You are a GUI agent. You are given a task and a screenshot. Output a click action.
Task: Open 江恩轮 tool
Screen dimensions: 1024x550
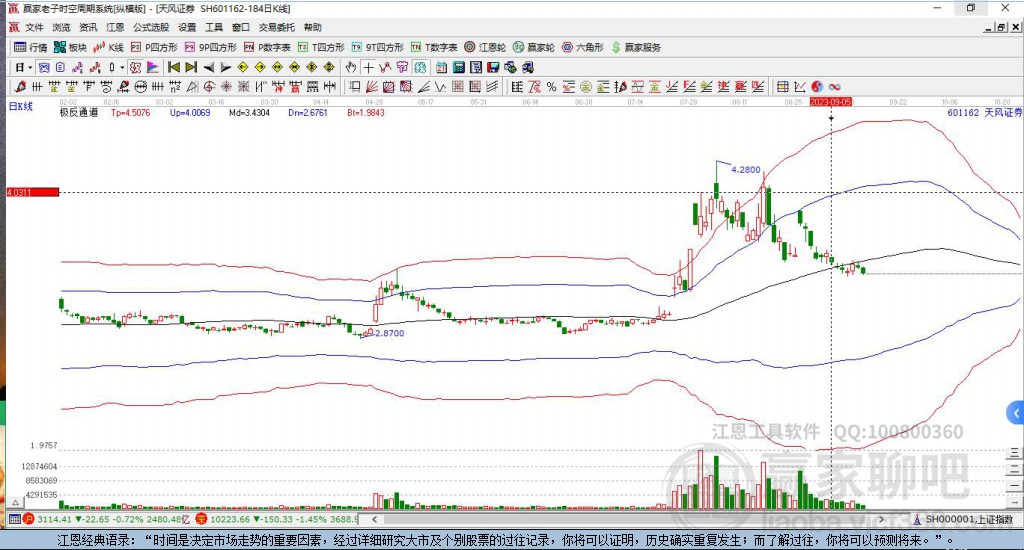(x=485, y=47)
